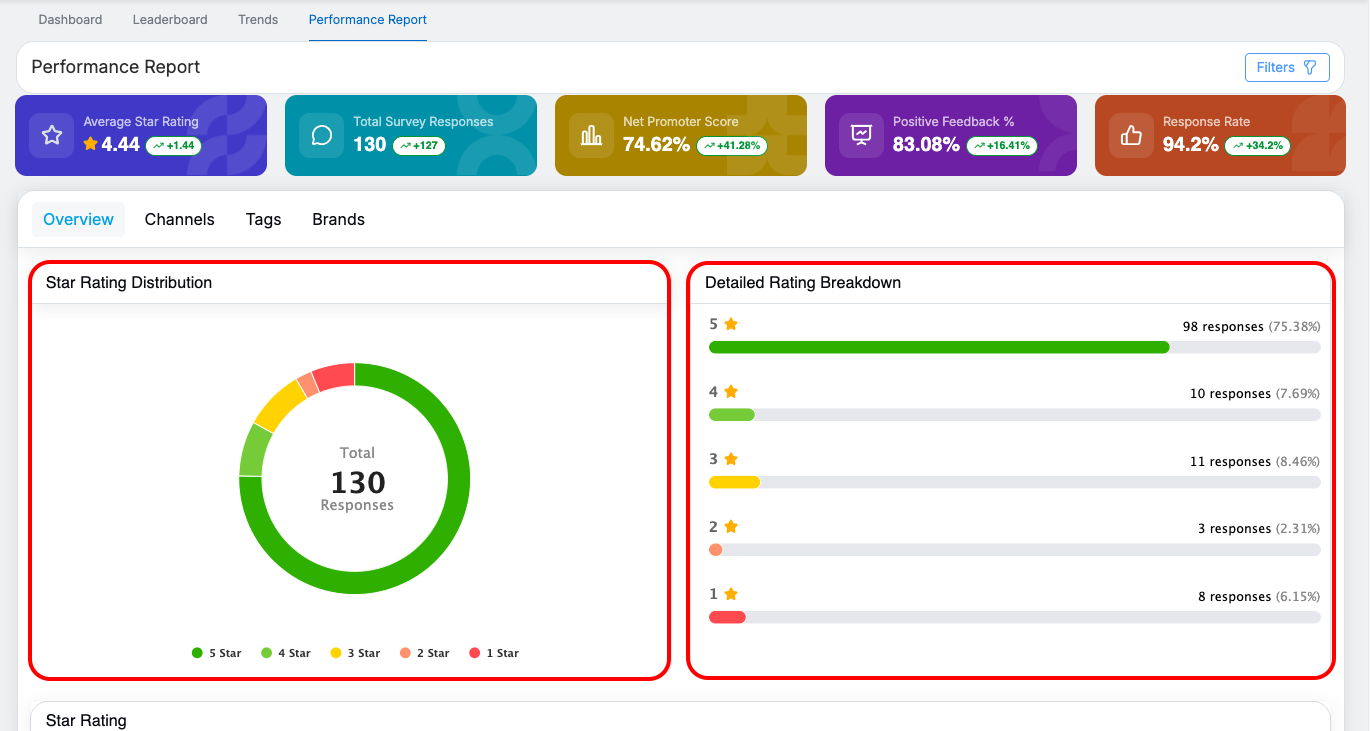The image size is (1370, 731).
Task: Switch to the Channels tab
Action: coord(180,220)
